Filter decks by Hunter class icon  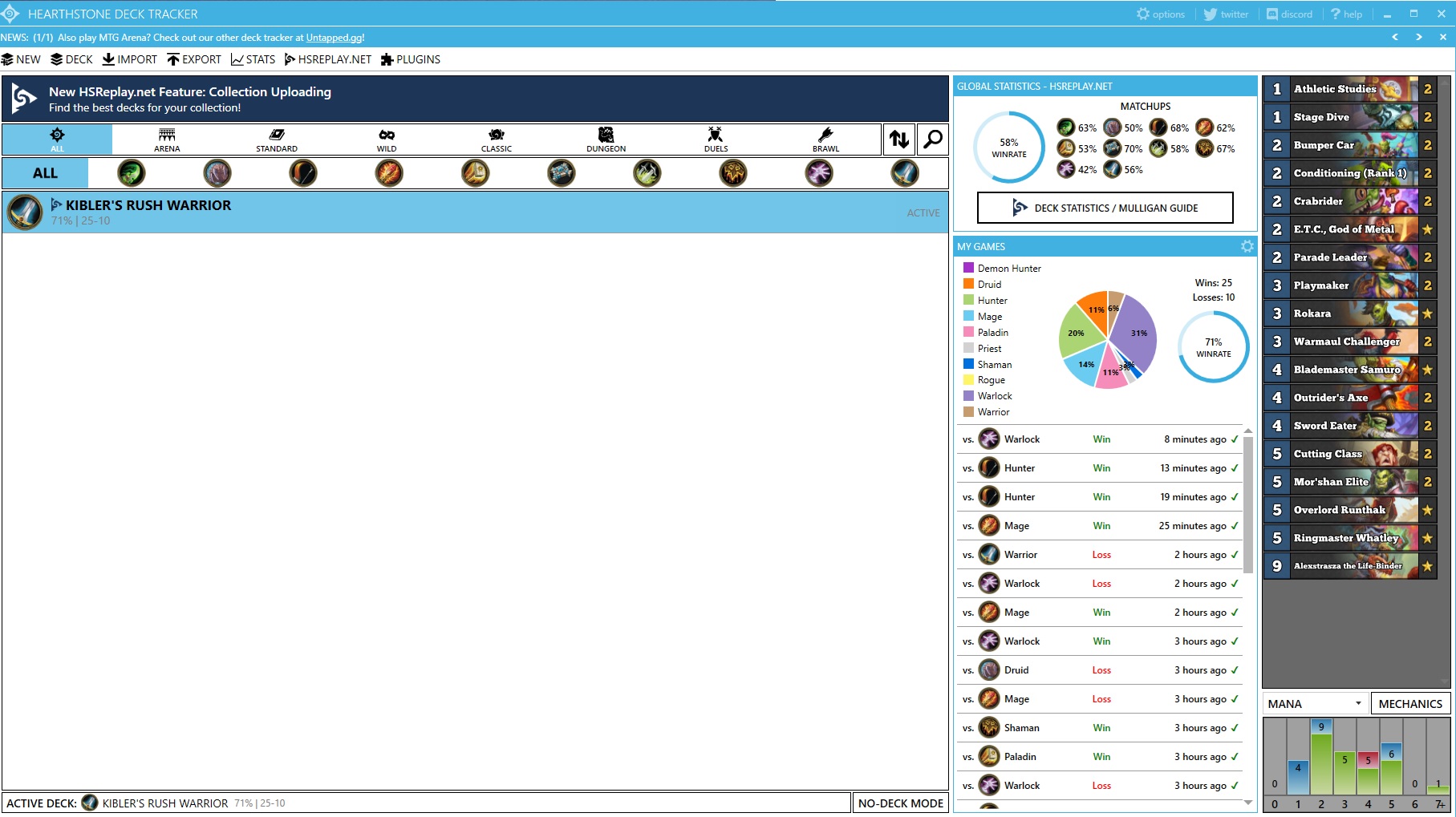pyautogui.click(x=303, y=173)
